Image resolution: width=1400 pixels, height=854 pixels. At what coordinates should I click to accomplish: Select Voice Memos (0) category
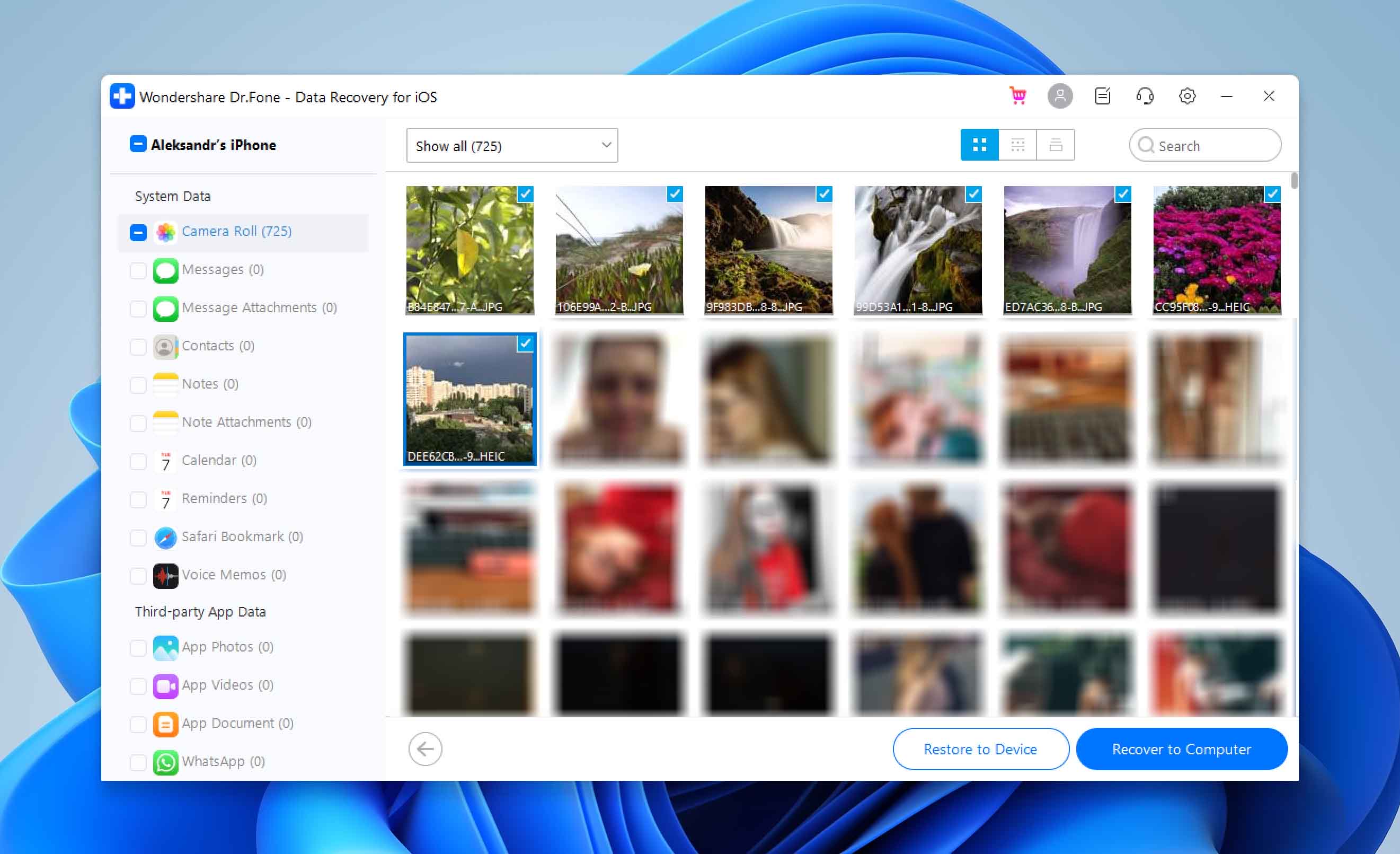234,574
